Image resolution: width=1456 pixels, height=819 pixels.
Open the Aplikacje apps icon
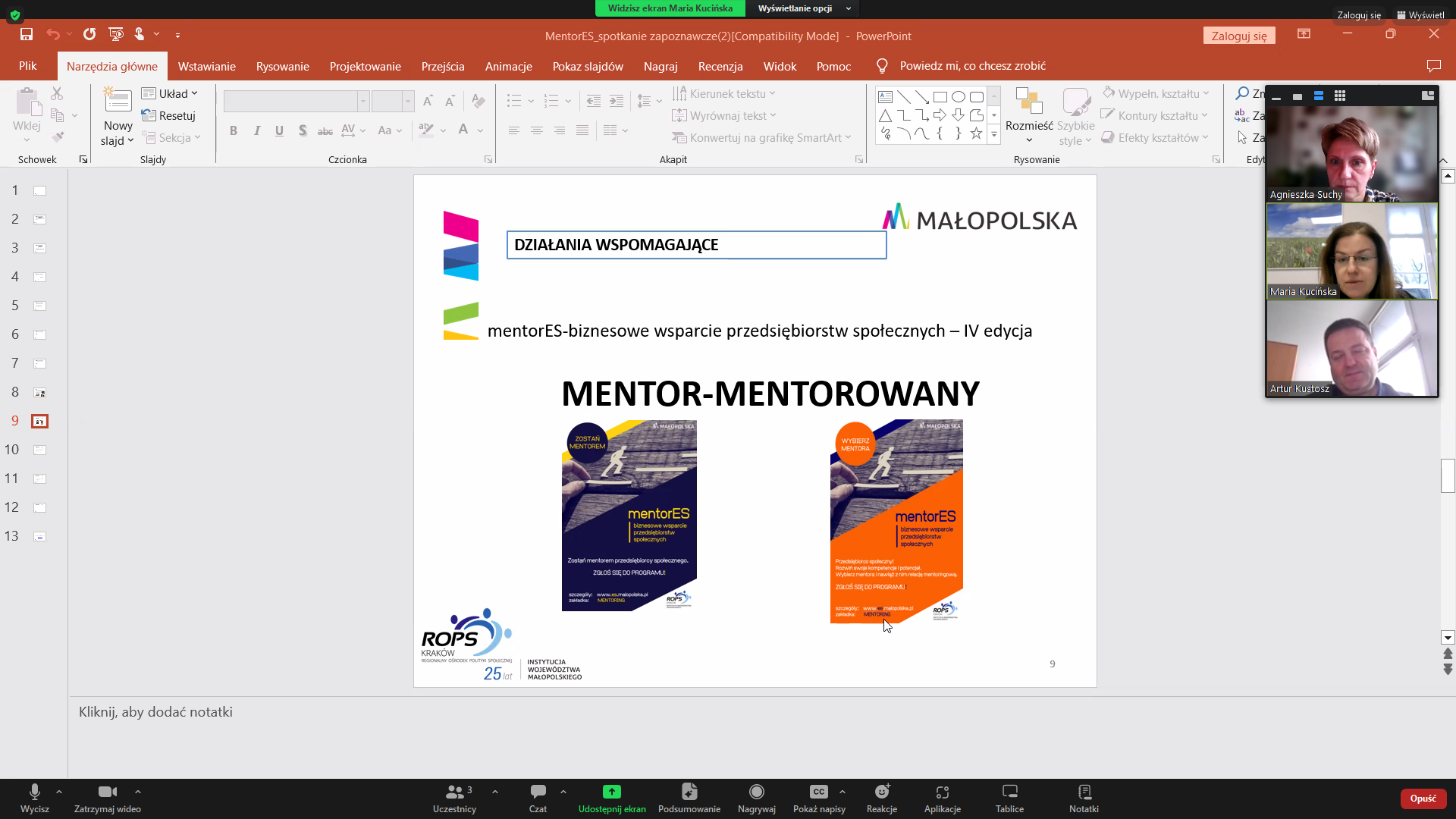[942, 792]
